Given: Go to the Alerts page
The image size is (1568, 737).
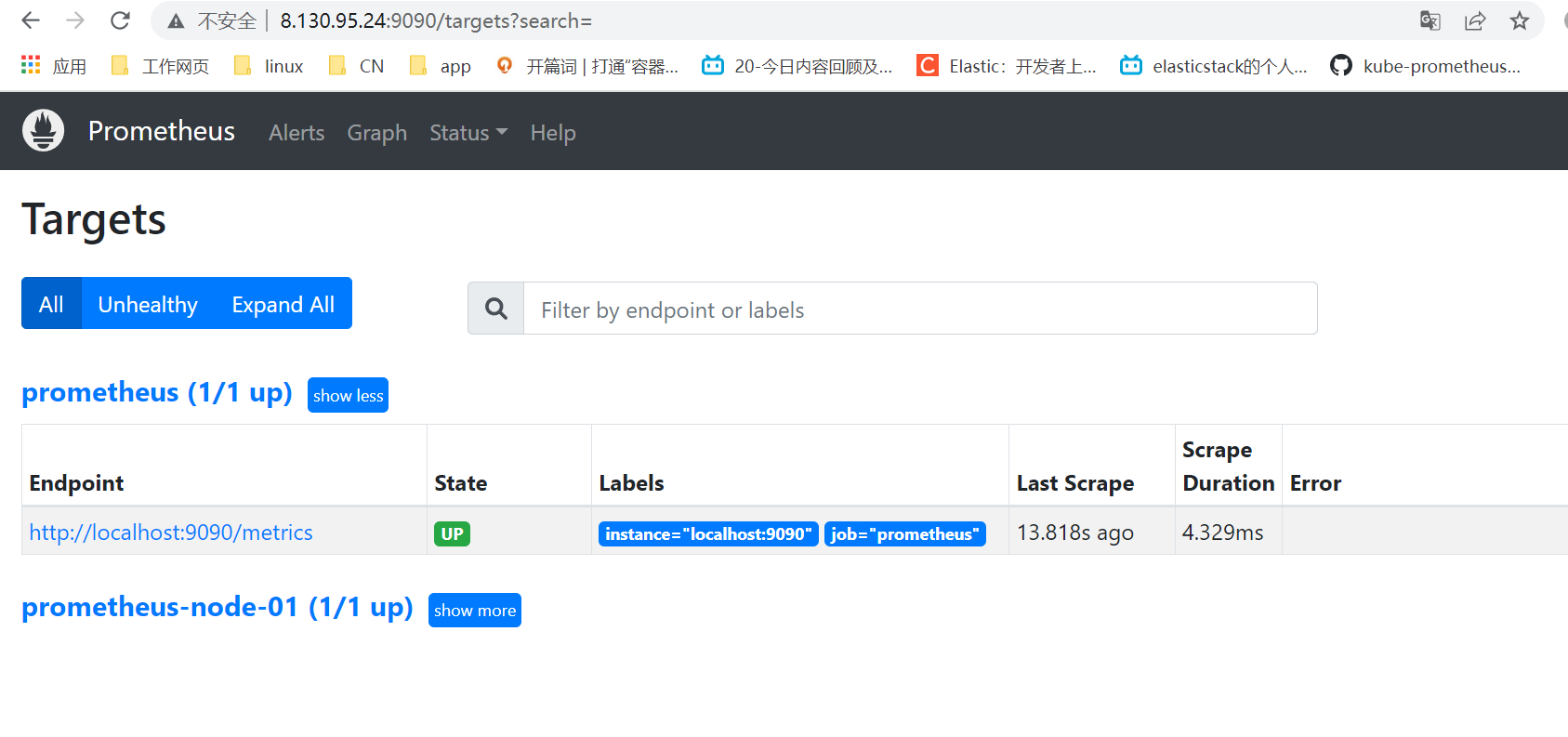Looking at the screenshot, I should pyautogui.click(x=296, y=133).
